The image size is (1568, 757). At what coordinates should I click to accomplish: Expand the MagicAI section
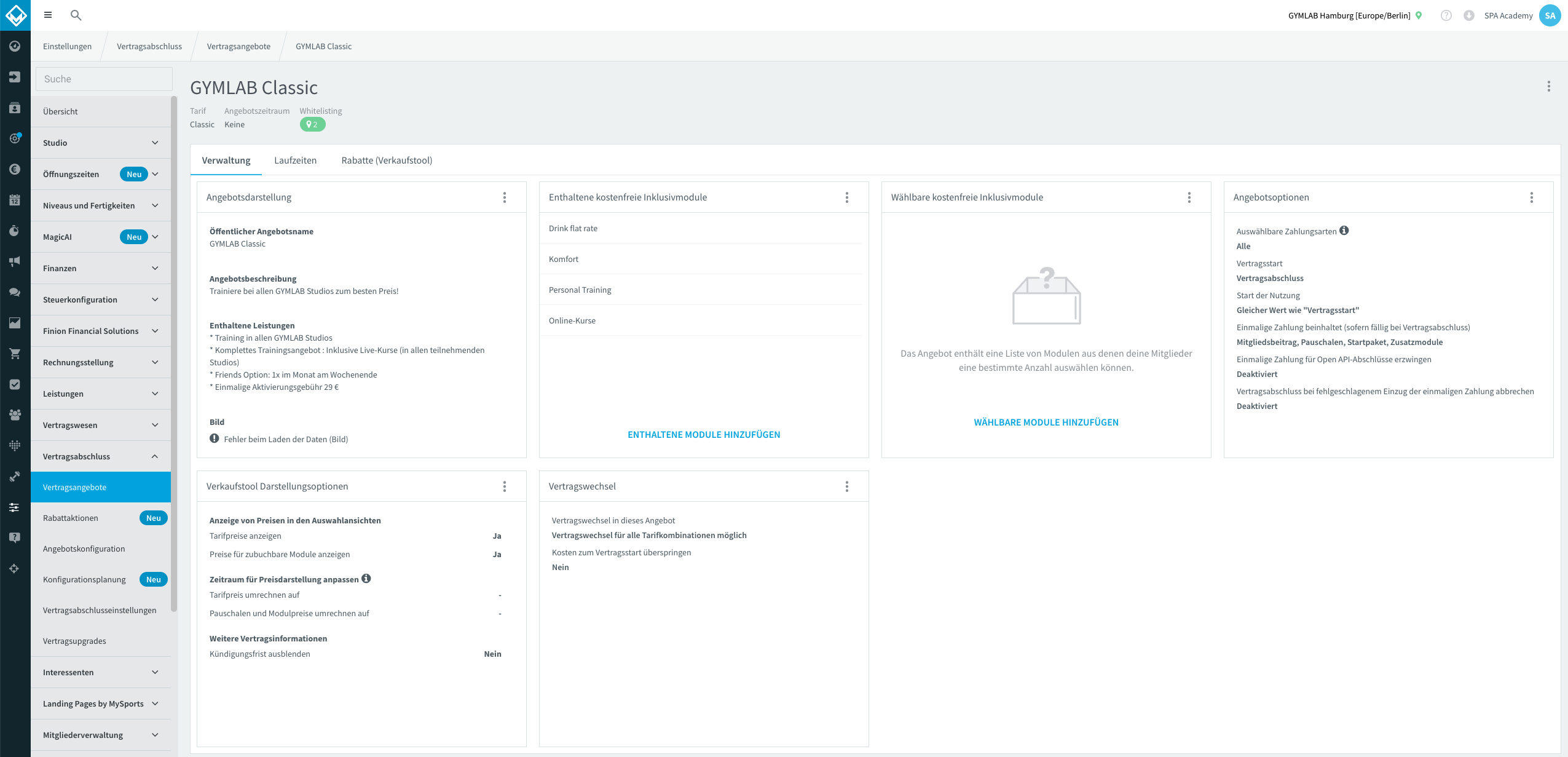tap(101, 237)
